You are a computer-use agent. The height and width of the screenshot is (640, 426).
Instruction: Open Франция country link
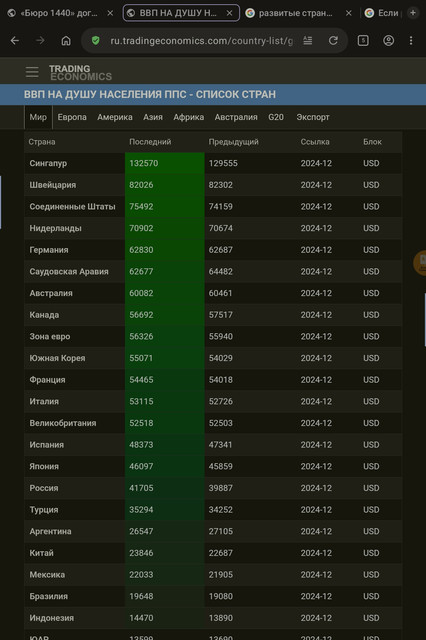tap(47, 380)
